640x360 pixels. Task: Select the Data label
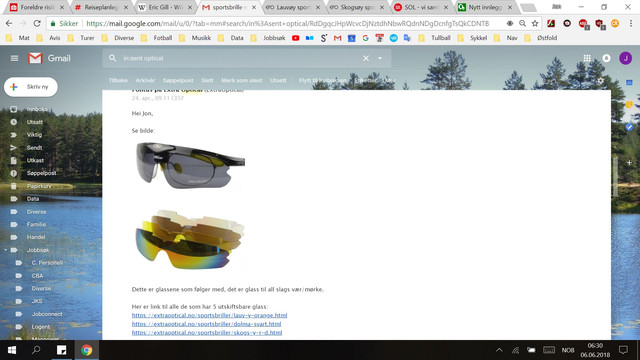click(x=33, y=199)
